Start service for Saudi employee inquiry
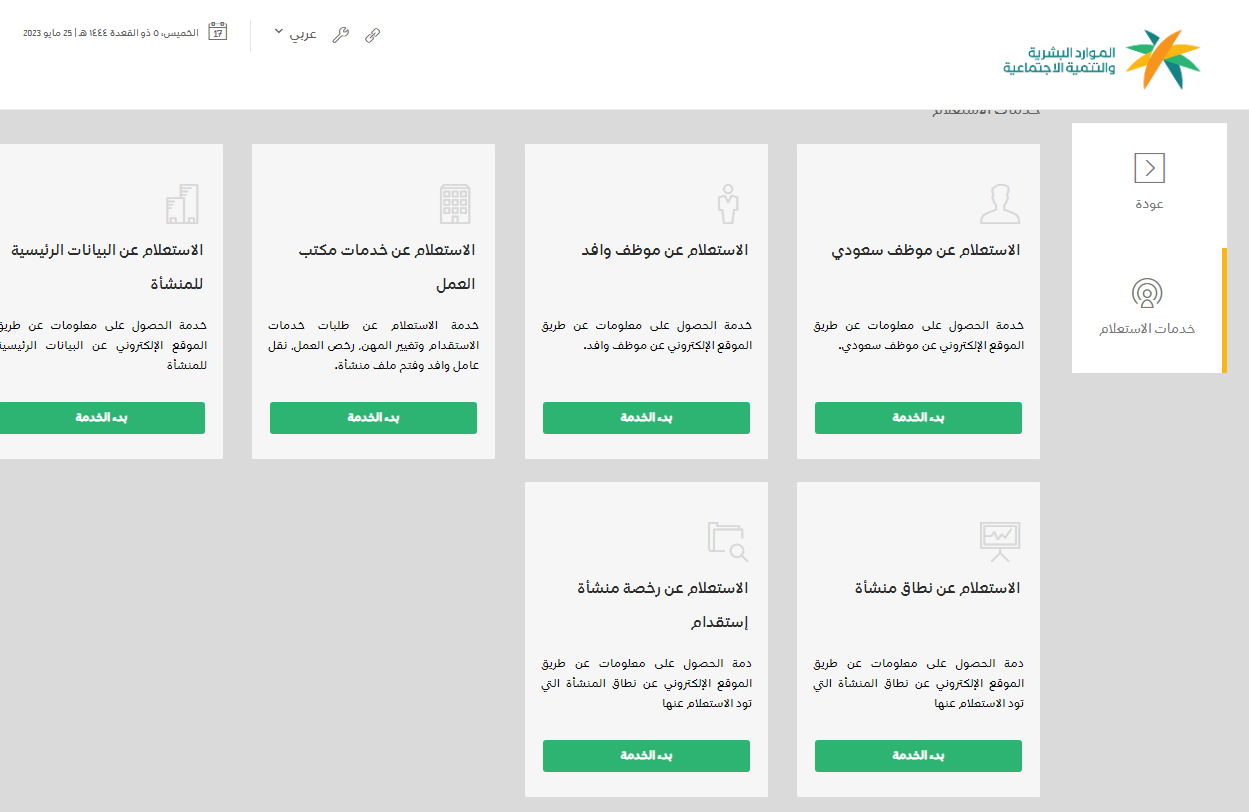Image resolution: width=1249 pixels, height=812 pixels. click(x=918, y=418)
